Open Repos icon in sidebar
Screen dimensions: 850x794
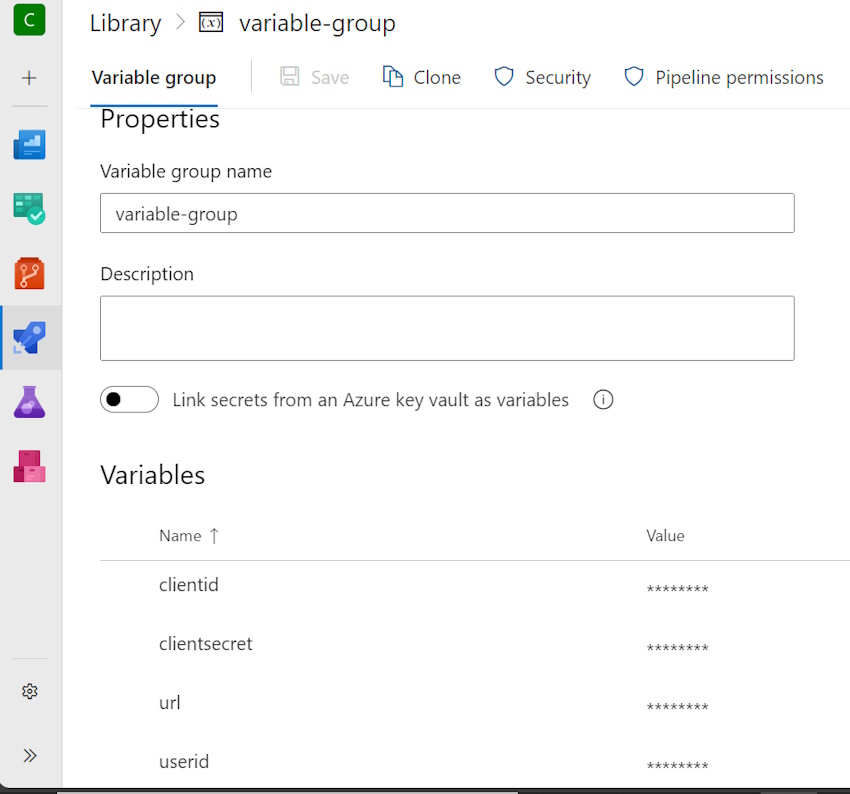pos(30,273)
